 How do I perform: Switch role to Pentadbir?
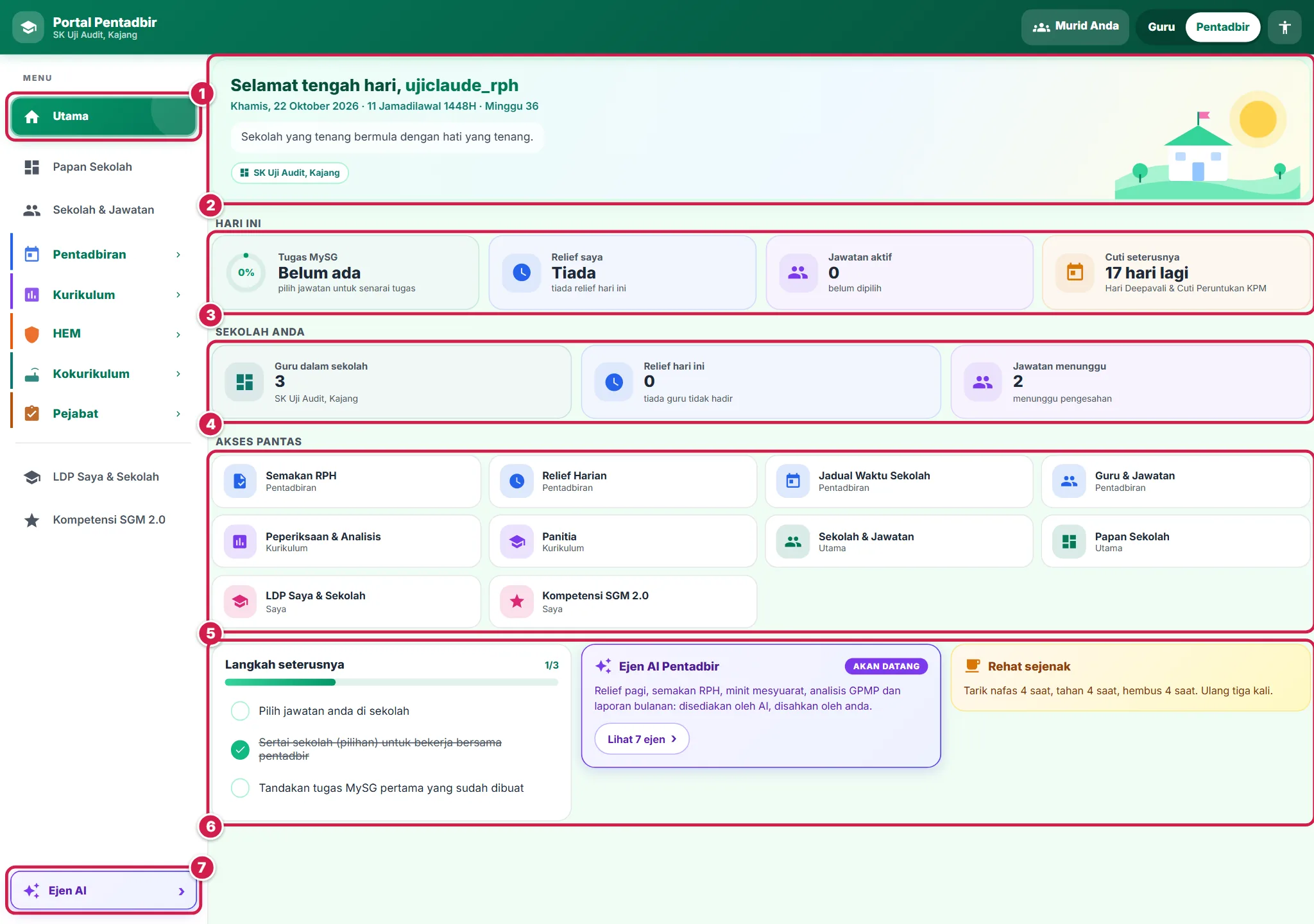click(1222, 27)
